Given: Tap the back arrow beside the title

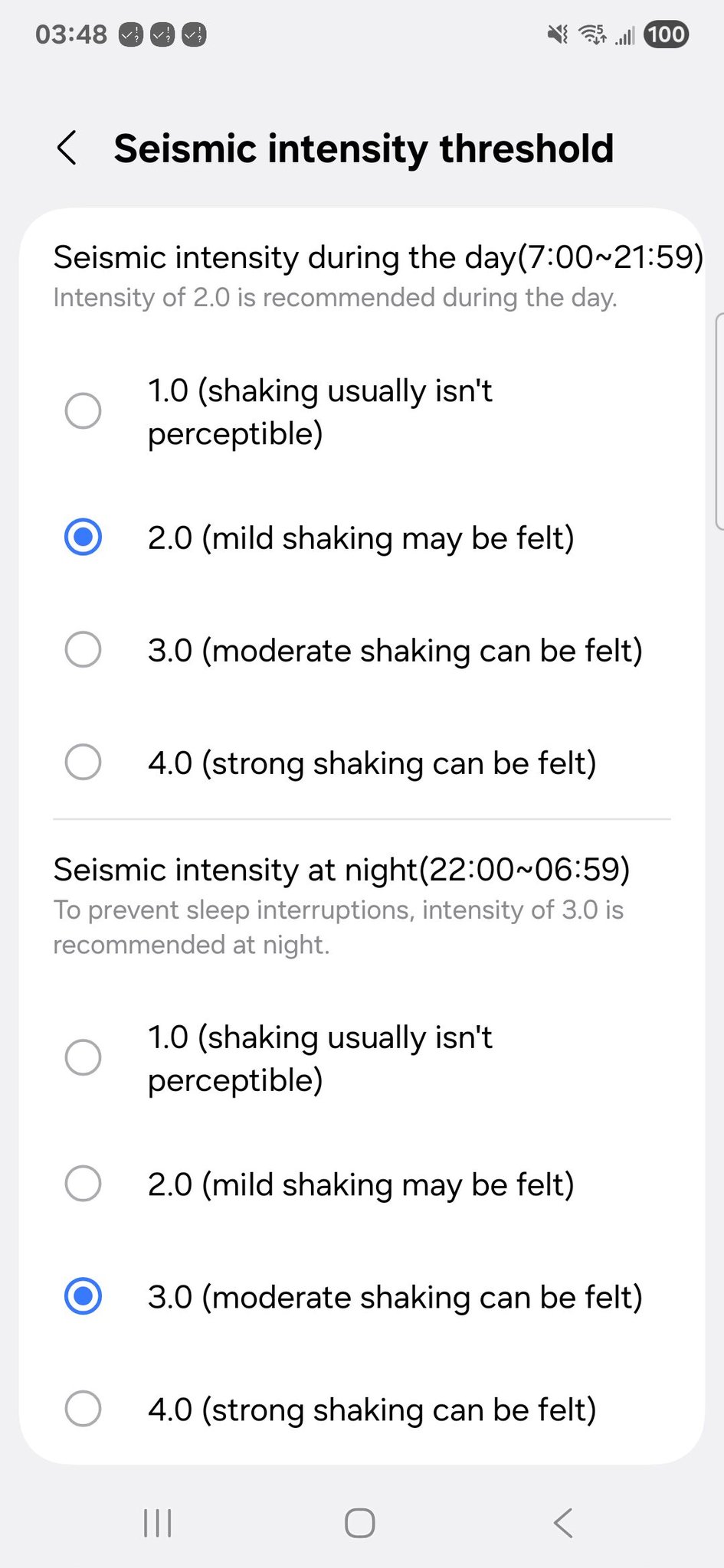Looking at the screenshot, I should click(x=67, y=148).
